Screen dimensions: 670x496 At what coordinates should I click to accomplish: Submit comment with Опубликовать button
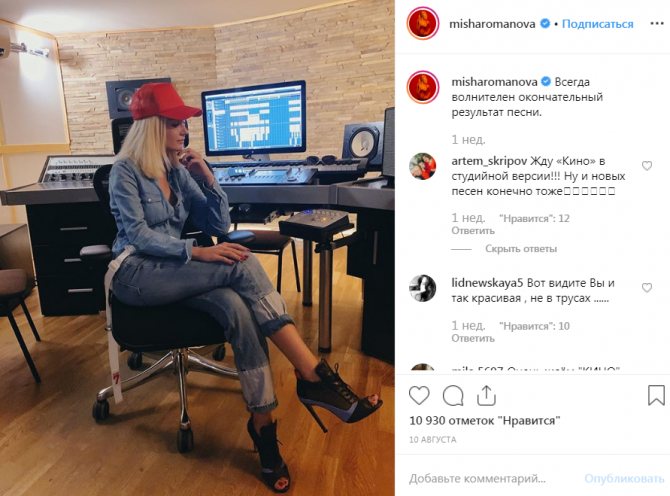pyautogui.click(x=624, y=478)
